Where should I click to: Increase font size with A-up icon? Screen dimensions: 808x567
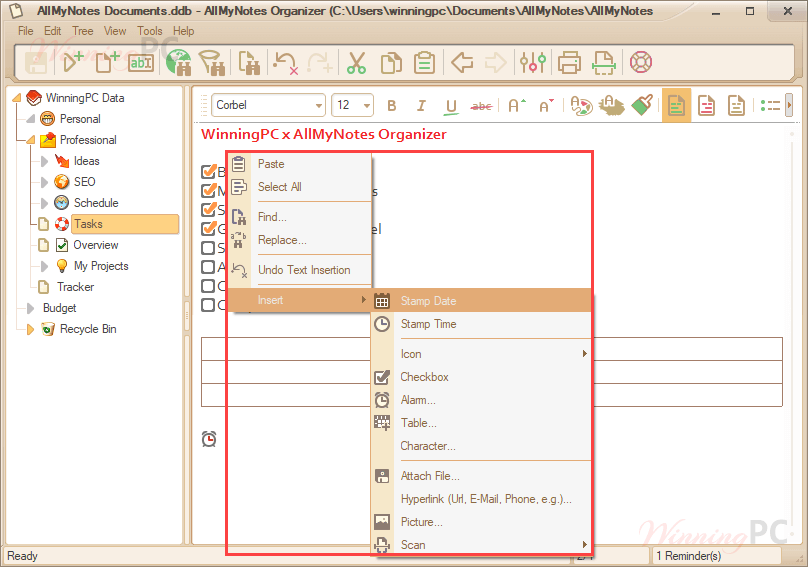517,106
